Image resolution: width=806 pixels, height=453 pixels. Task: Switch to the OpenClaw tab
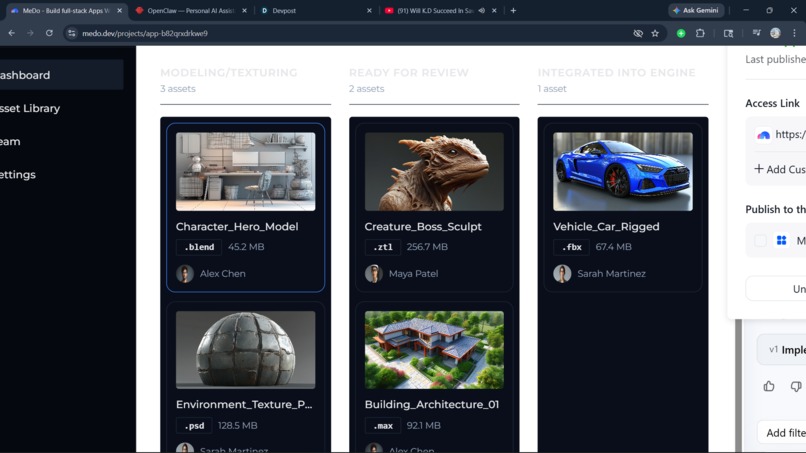190,10
